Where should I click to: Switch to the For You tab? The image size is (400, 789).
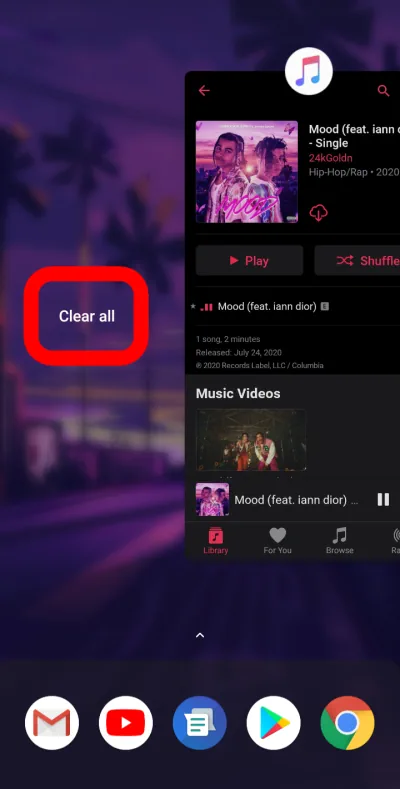(277, 541)
